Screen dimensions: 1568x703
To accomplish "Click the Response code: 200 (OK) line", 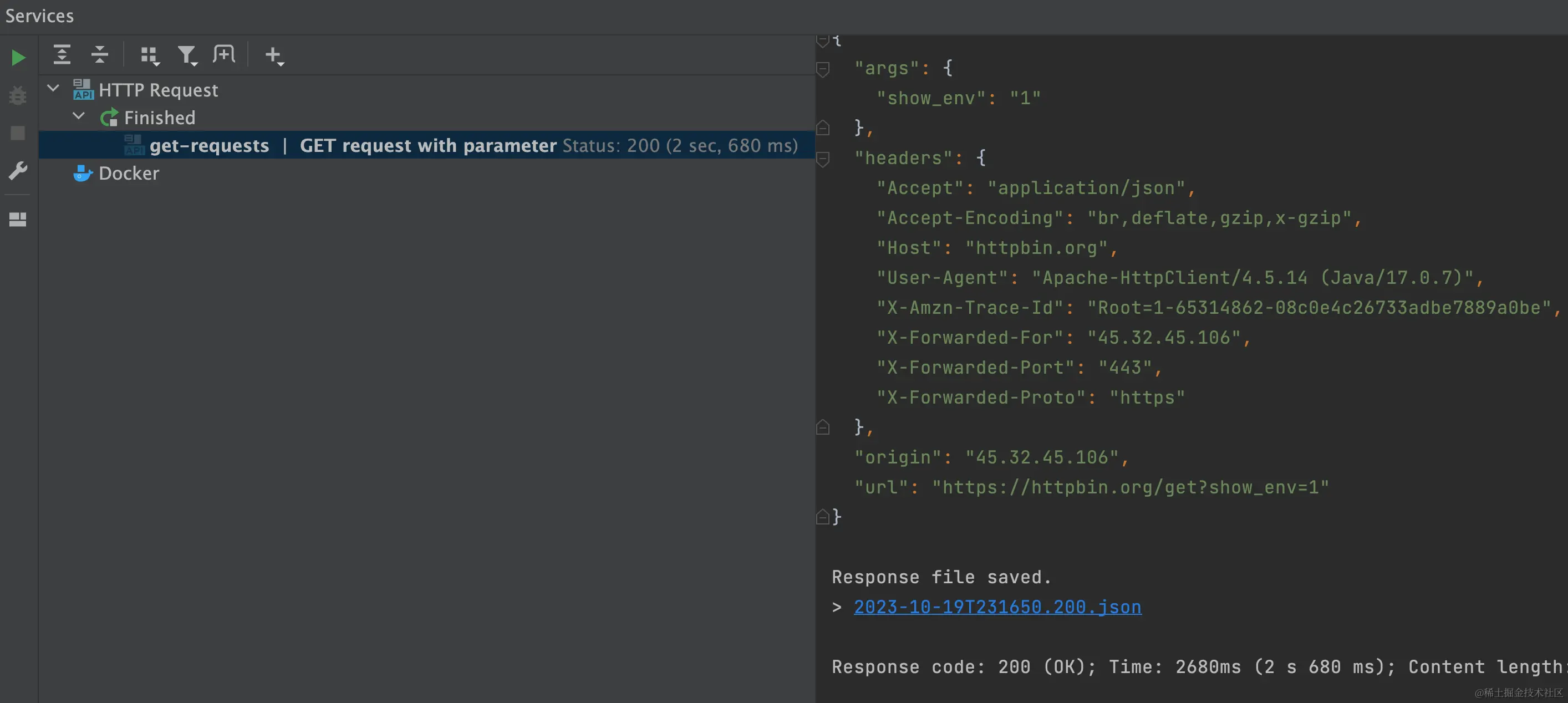I will 1199,667.
